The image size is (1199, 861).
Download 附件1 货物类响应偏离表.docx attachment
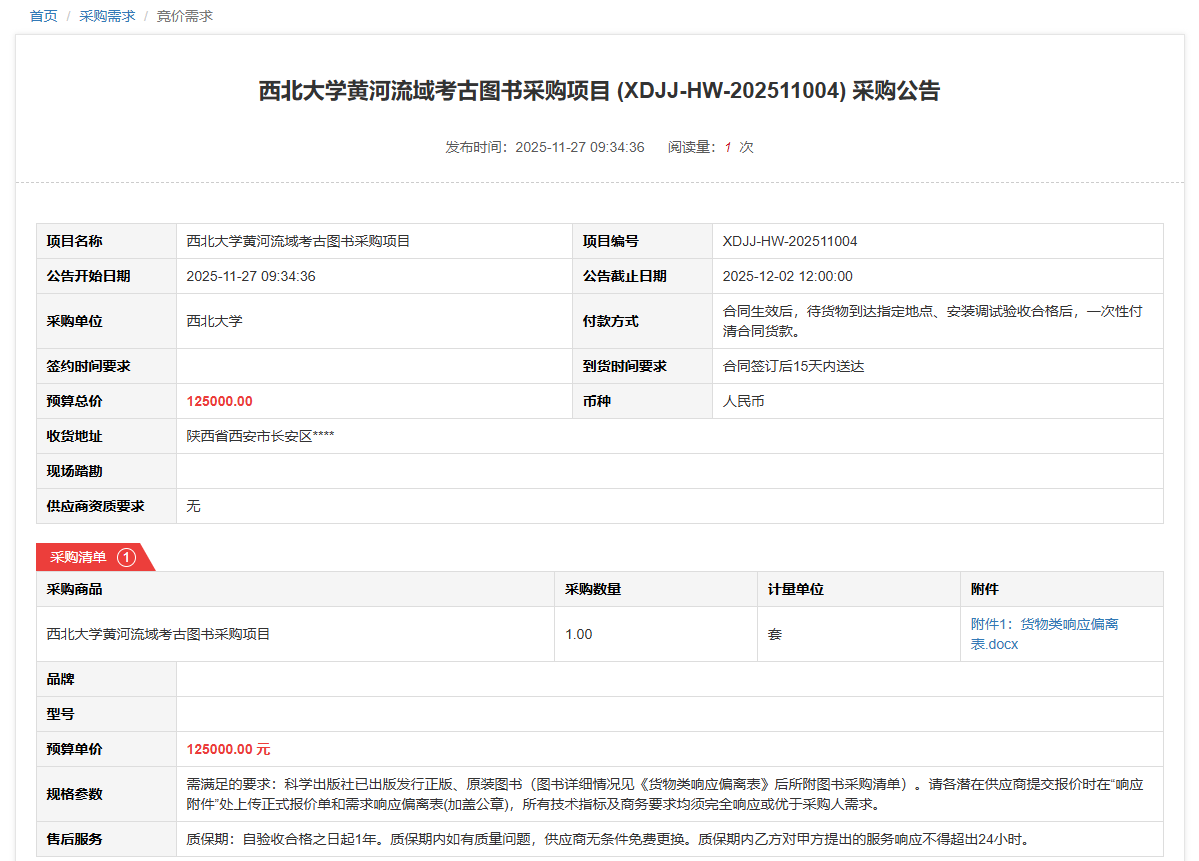coord(1044,634)
